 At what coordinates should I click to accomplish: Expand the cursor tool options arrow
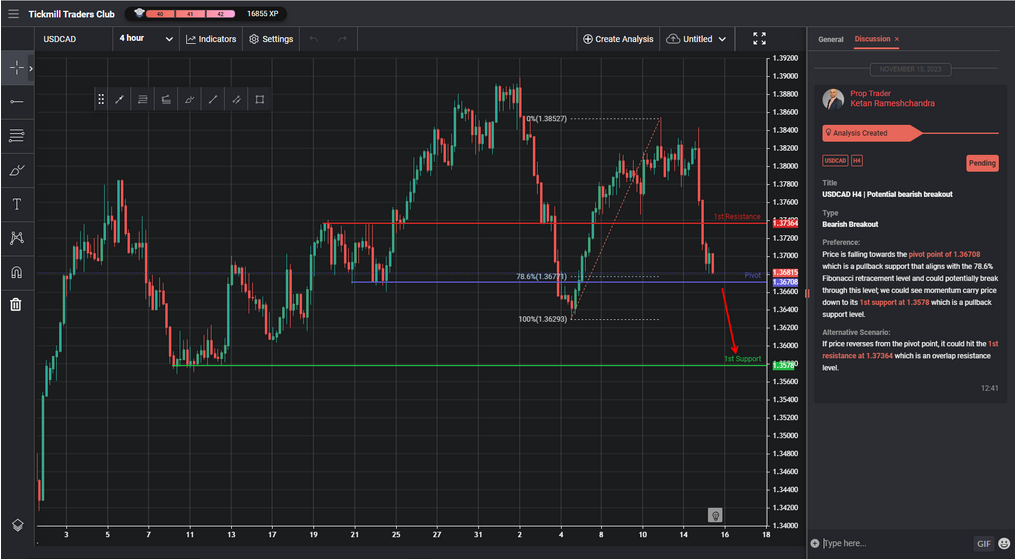tap(30, 68)
